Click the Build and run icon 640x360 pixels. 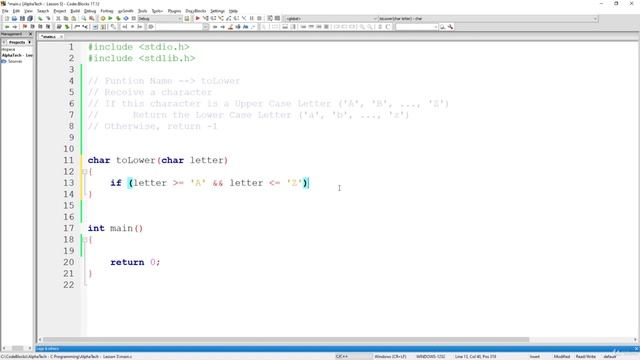(x=118, y=18)
